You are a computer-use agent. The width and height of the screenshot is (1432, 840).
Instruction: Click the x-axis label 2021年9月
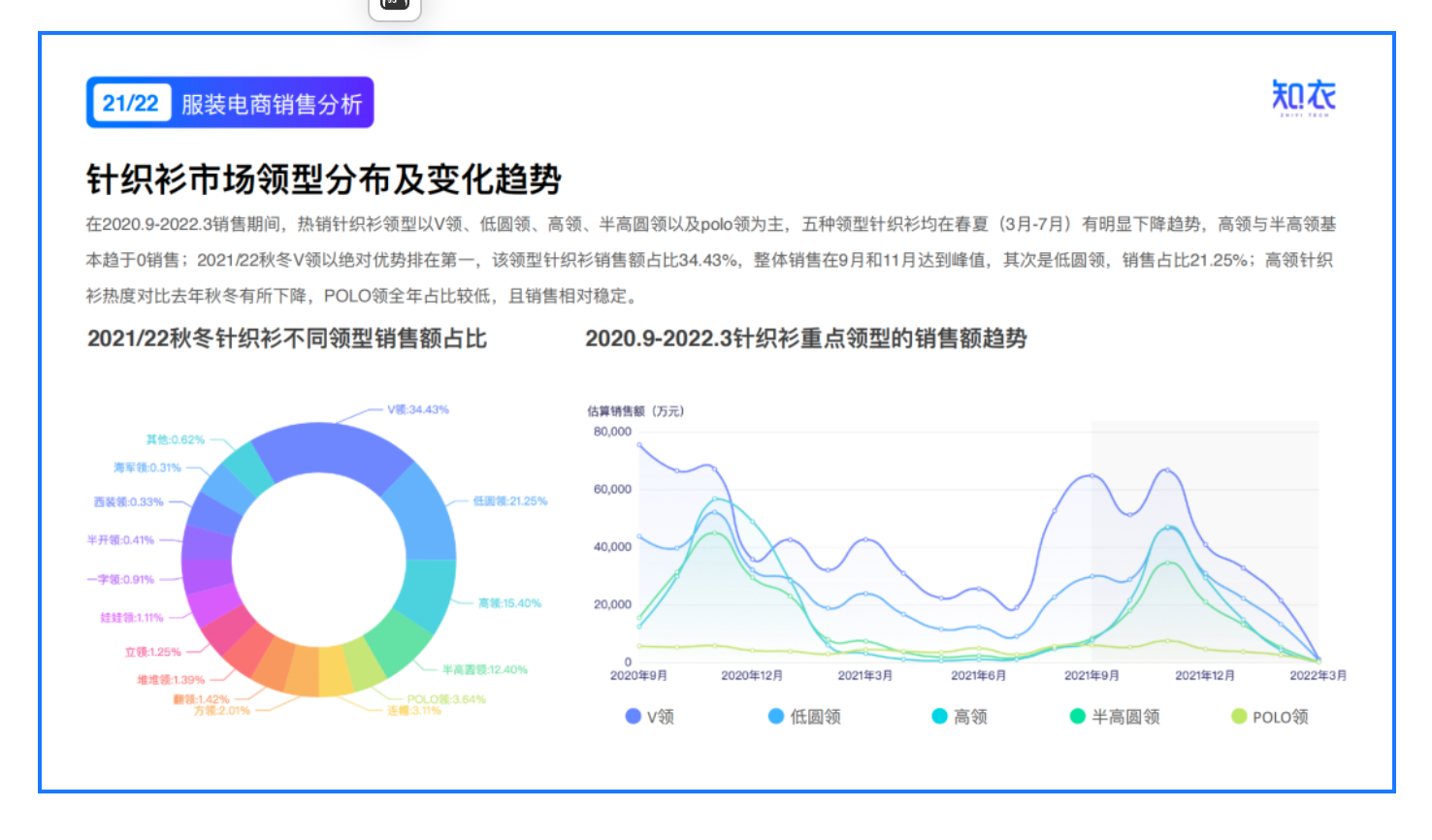pyautogui.click(x=1091, y=675)
